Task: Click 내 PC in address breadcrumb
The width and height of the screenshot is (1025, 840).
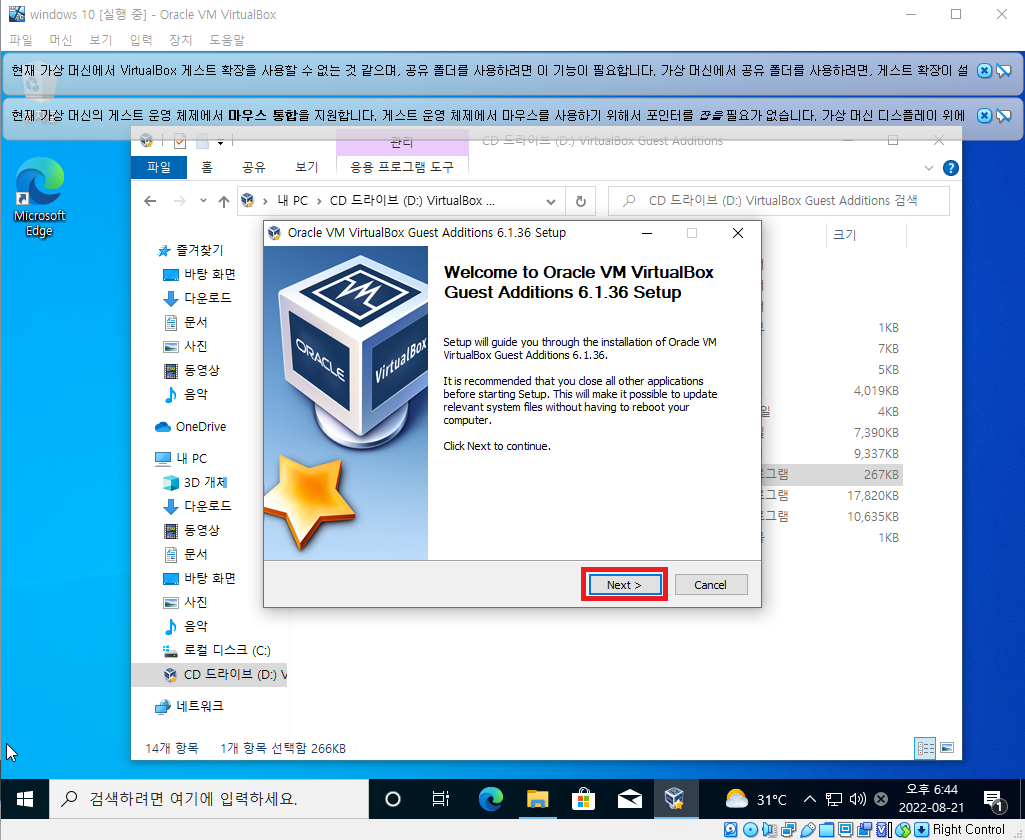Action: (292, 201)
